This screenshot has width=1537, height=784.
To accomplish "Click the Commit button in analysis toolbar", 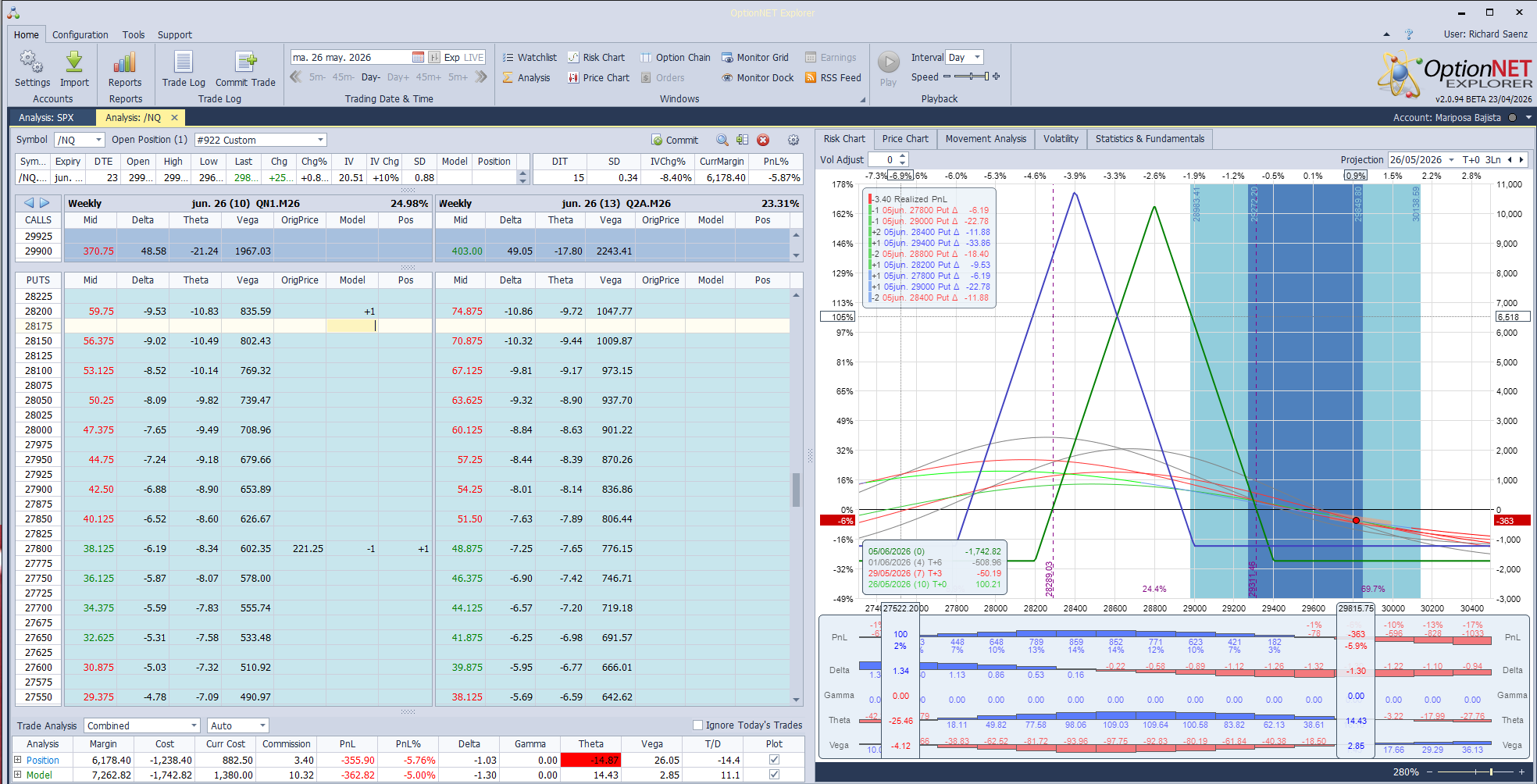I will click(675, 140).
